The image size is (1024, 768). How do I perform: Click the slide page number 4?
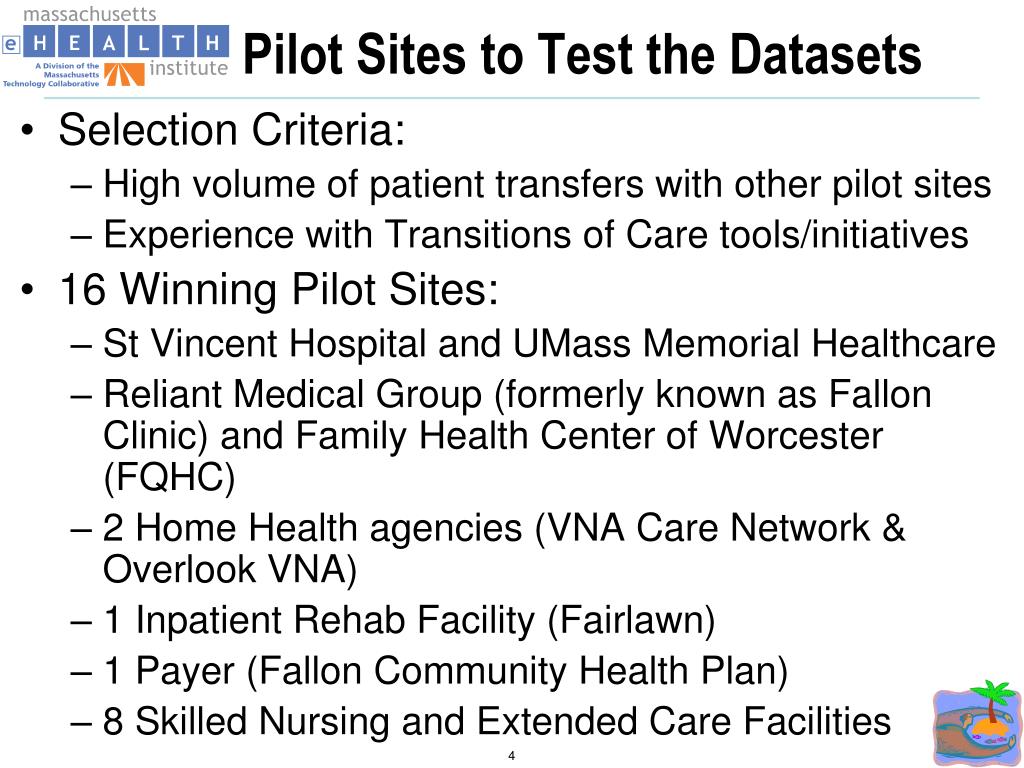(511, 756)
